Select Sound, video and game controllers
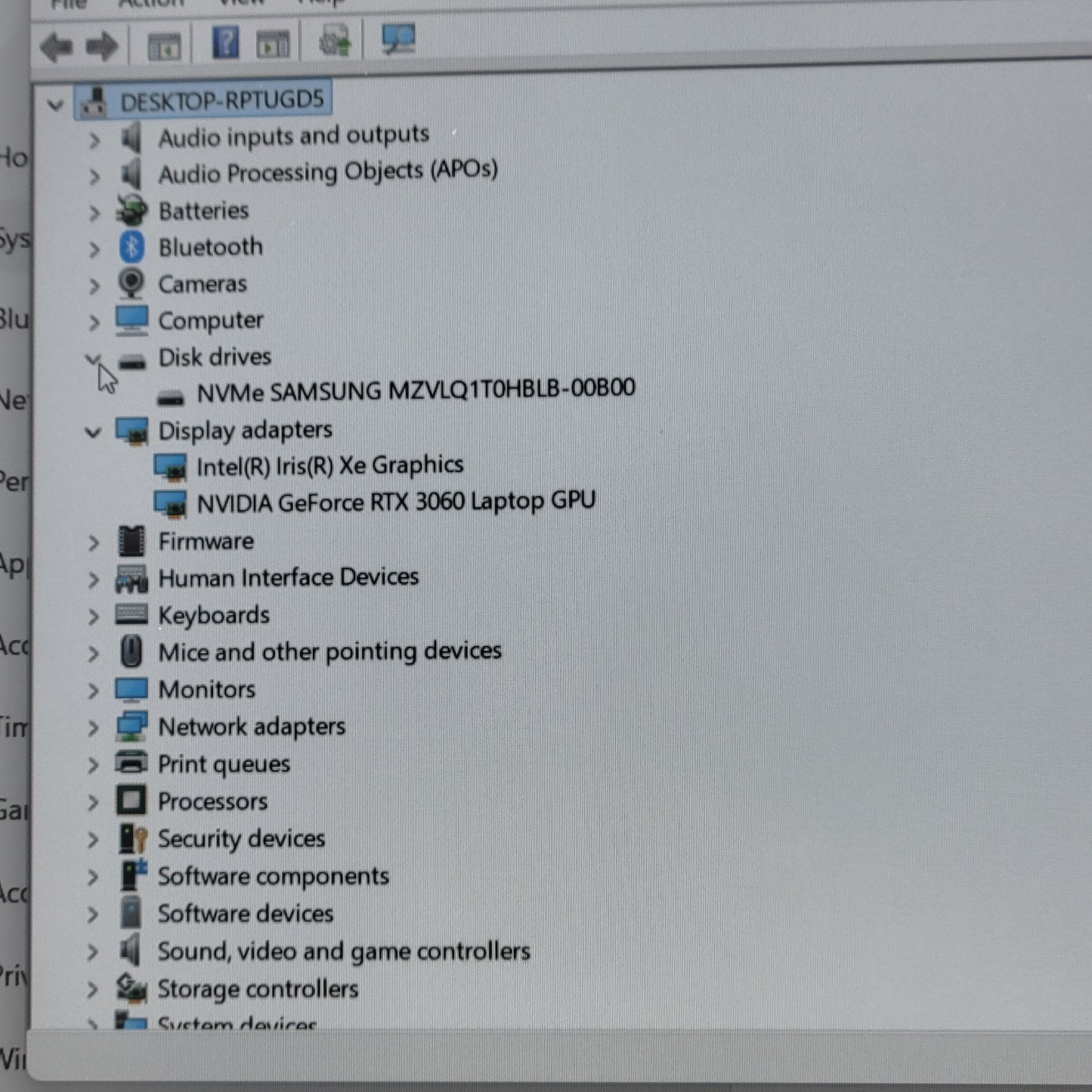The height and width of the screenshot is (1092, 1092). [x=344, y=951]
